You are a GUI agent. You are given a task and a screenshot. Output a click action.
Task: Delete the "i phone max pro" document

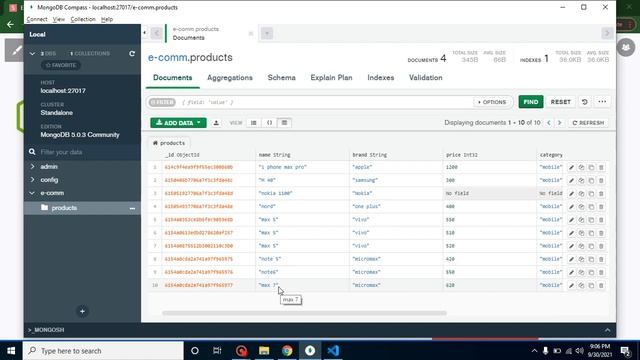click(x=601, y=167)
